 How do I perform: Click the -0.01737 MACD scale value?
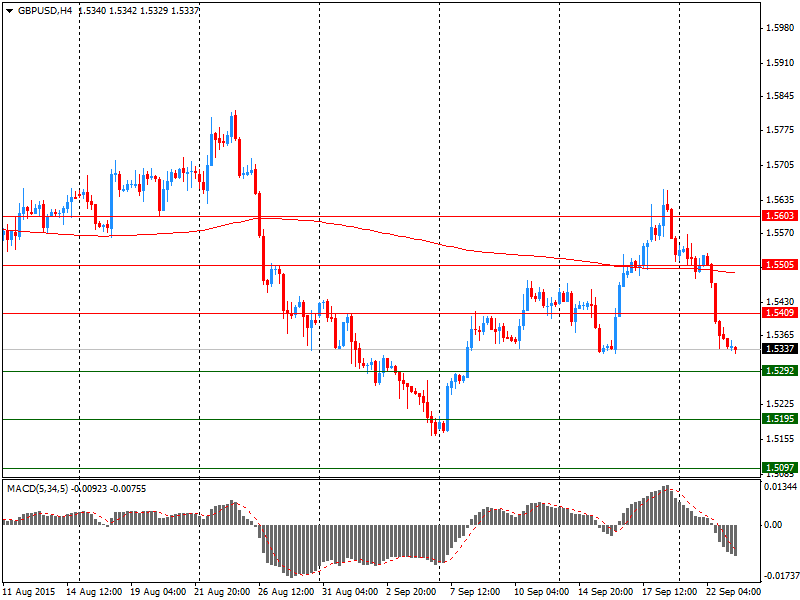pyautogui.click(x=780, y=576)
